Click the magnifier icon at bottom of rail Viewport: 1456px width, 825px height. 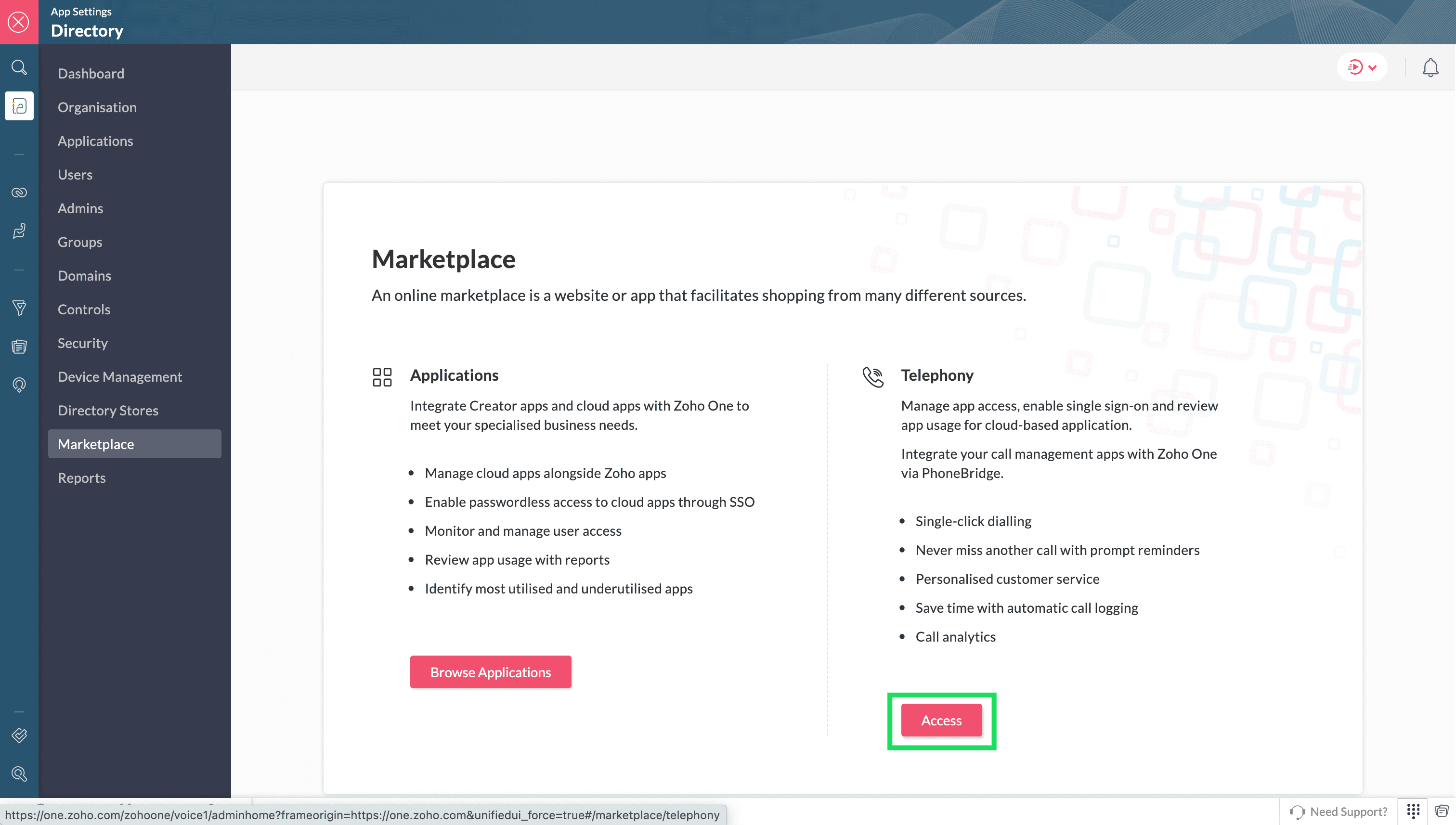19,773
